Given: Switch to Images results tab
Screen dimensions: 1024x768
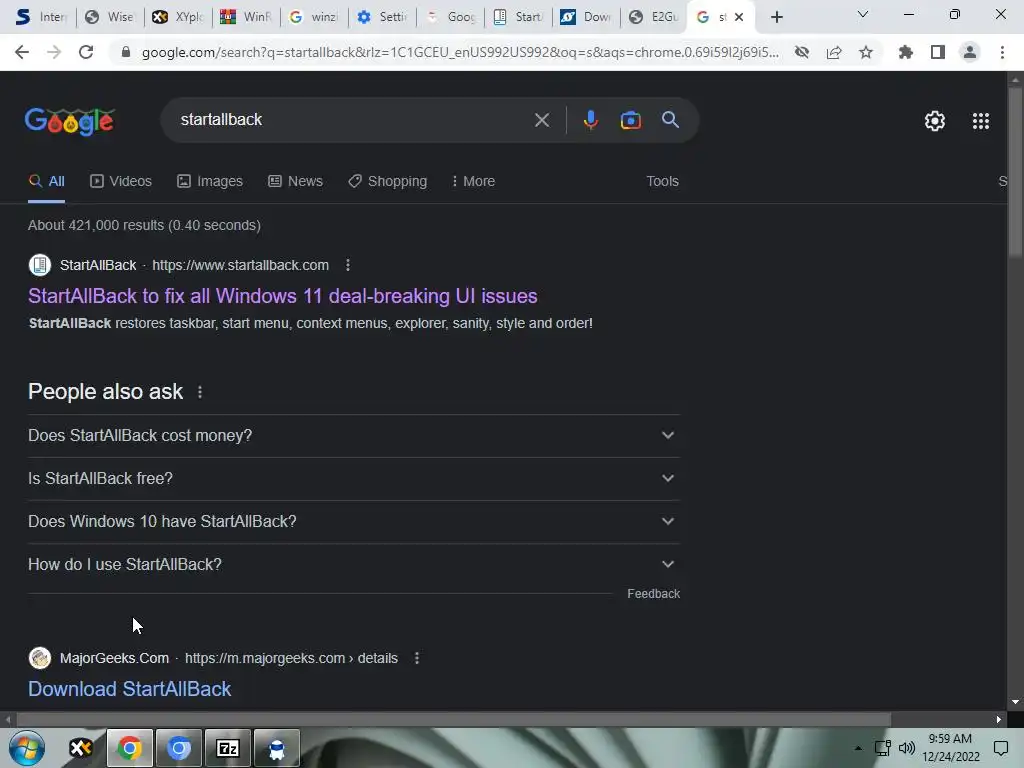Looking at the screenshot, I should click(x=210, y=182).
